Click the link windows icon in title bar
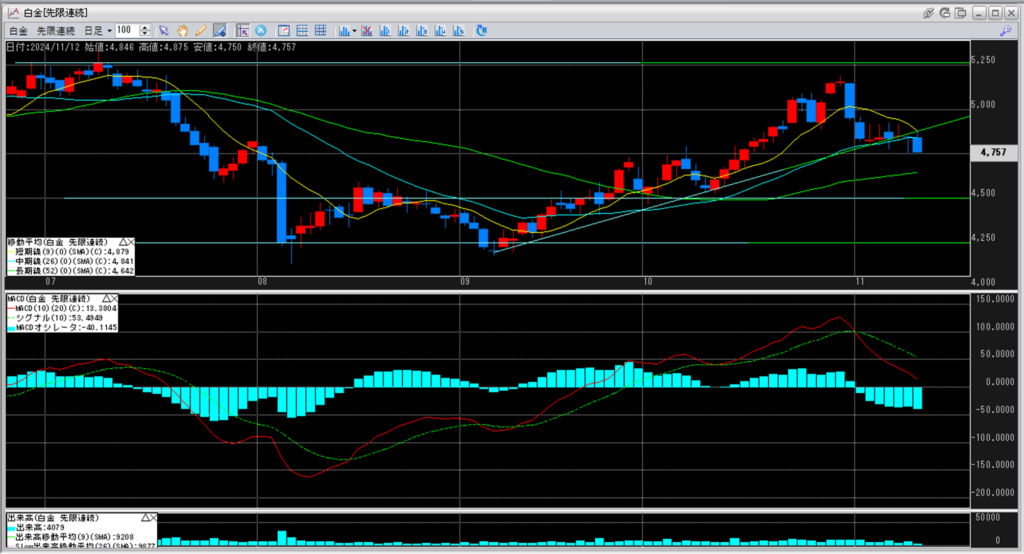The image size is (1024, 554). (x=929, y=12)
